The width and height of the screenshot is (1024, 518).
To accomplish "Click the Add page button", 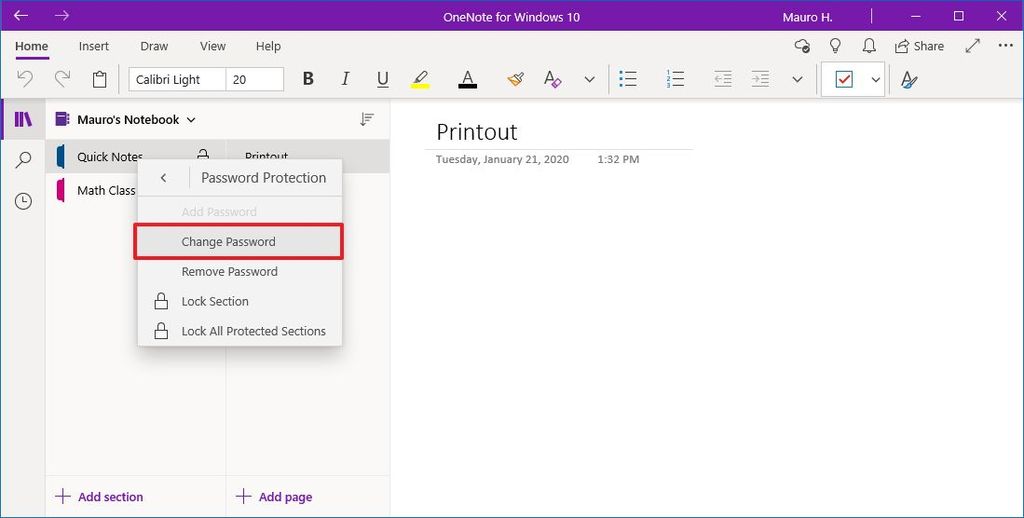I will [x=274, y=496].
